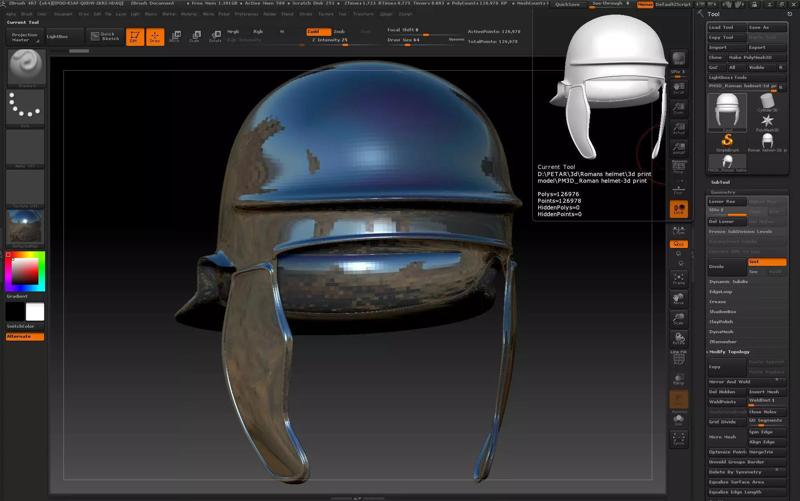
Task: Select the Draw mode button
Action: 155,37
